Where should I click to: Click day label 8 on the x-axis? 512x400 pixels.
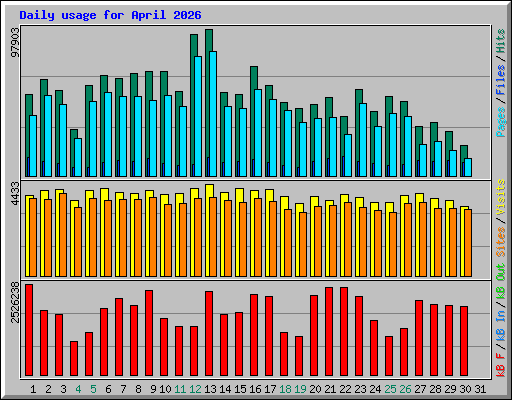(138, 389)
